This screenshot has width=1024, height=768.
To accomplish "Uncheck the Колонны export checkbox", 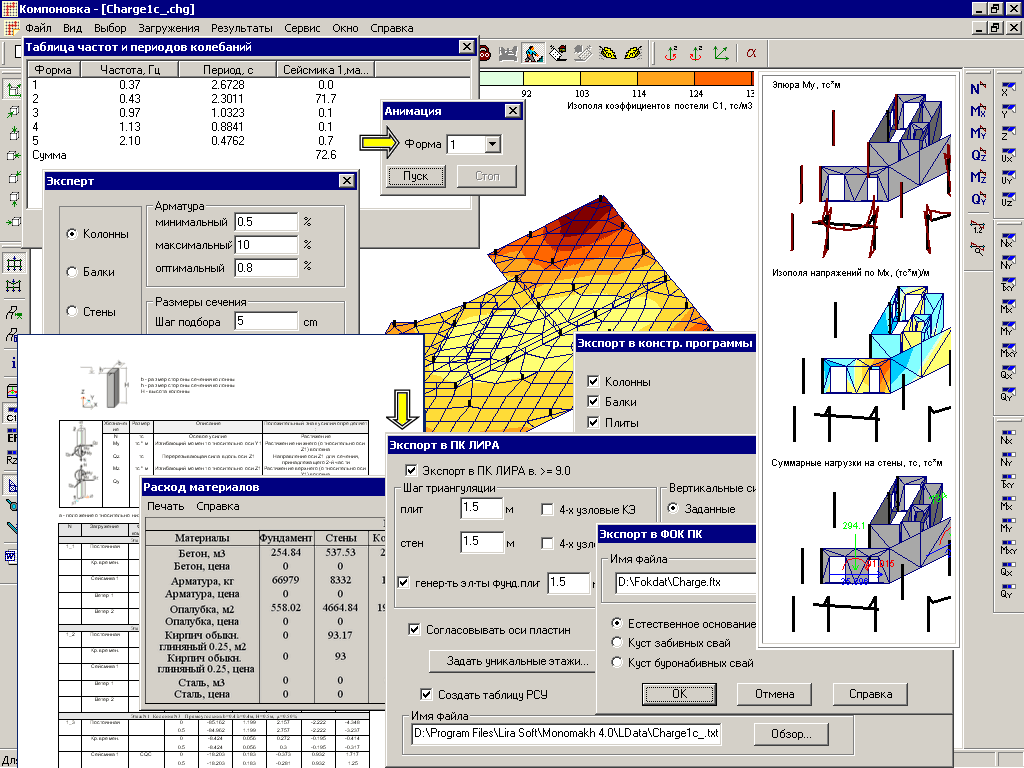I will point(594,382).
